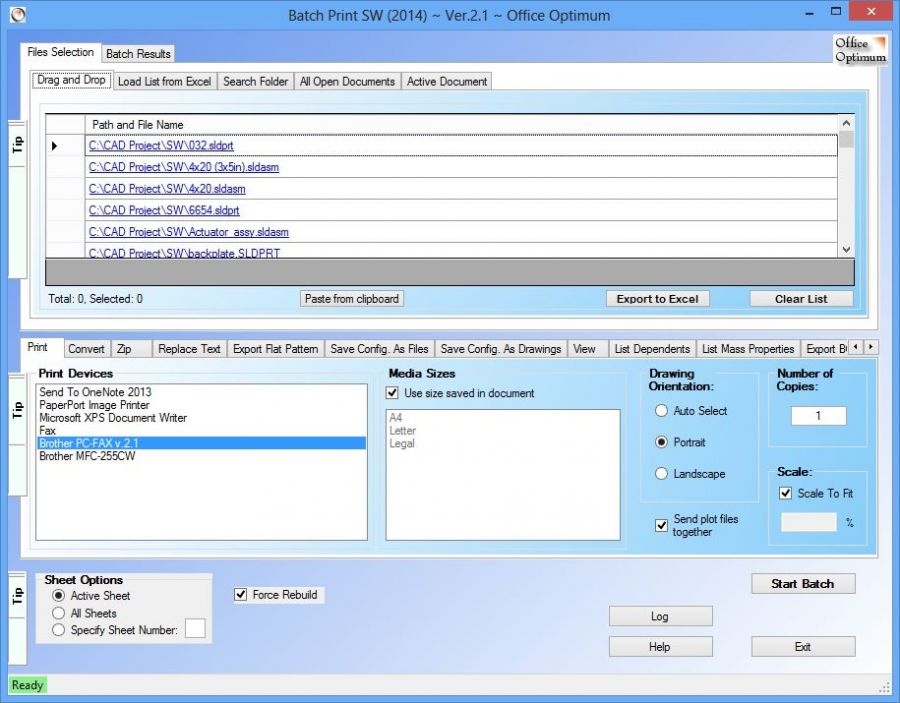Viewport: 900px width, 703px height.
Task: Toggle the Force Rebuild checkbox
Action: (240, 595)
